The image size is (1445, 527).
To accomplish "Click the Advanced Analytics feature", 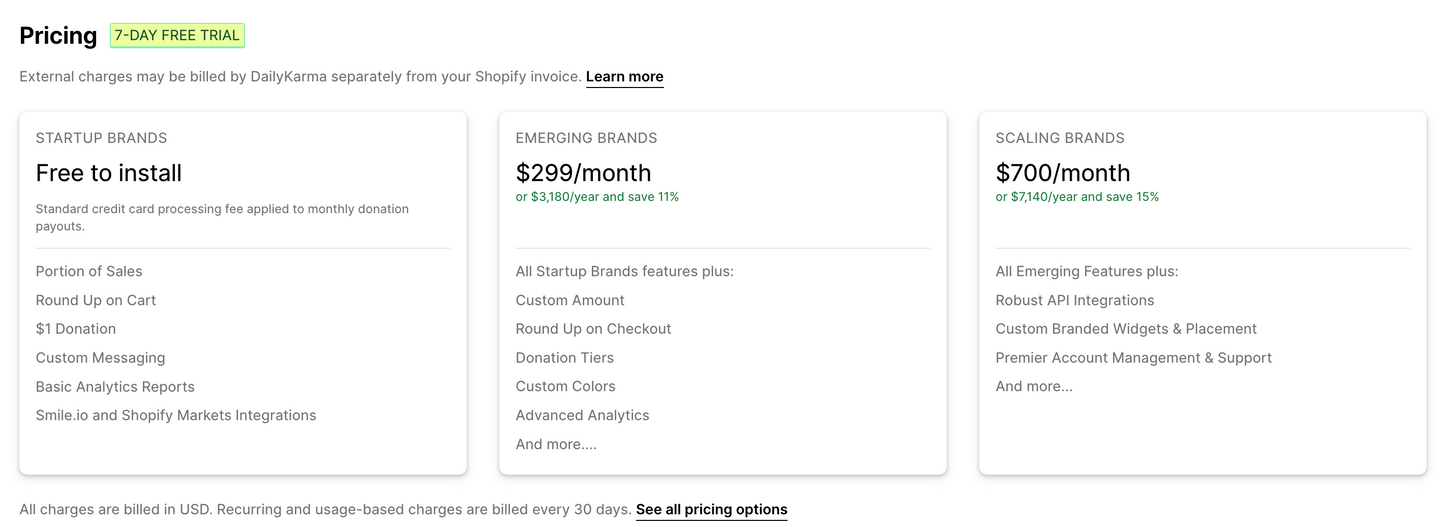I will 582,415.
